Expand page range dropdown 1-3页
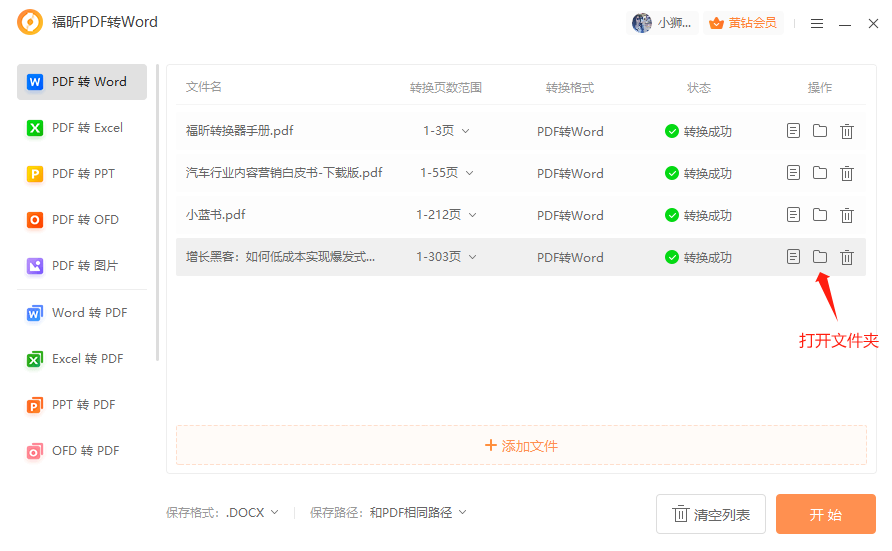Image resolution: width=892 pixels, height=551 pixels. click(x=446, y=131)
